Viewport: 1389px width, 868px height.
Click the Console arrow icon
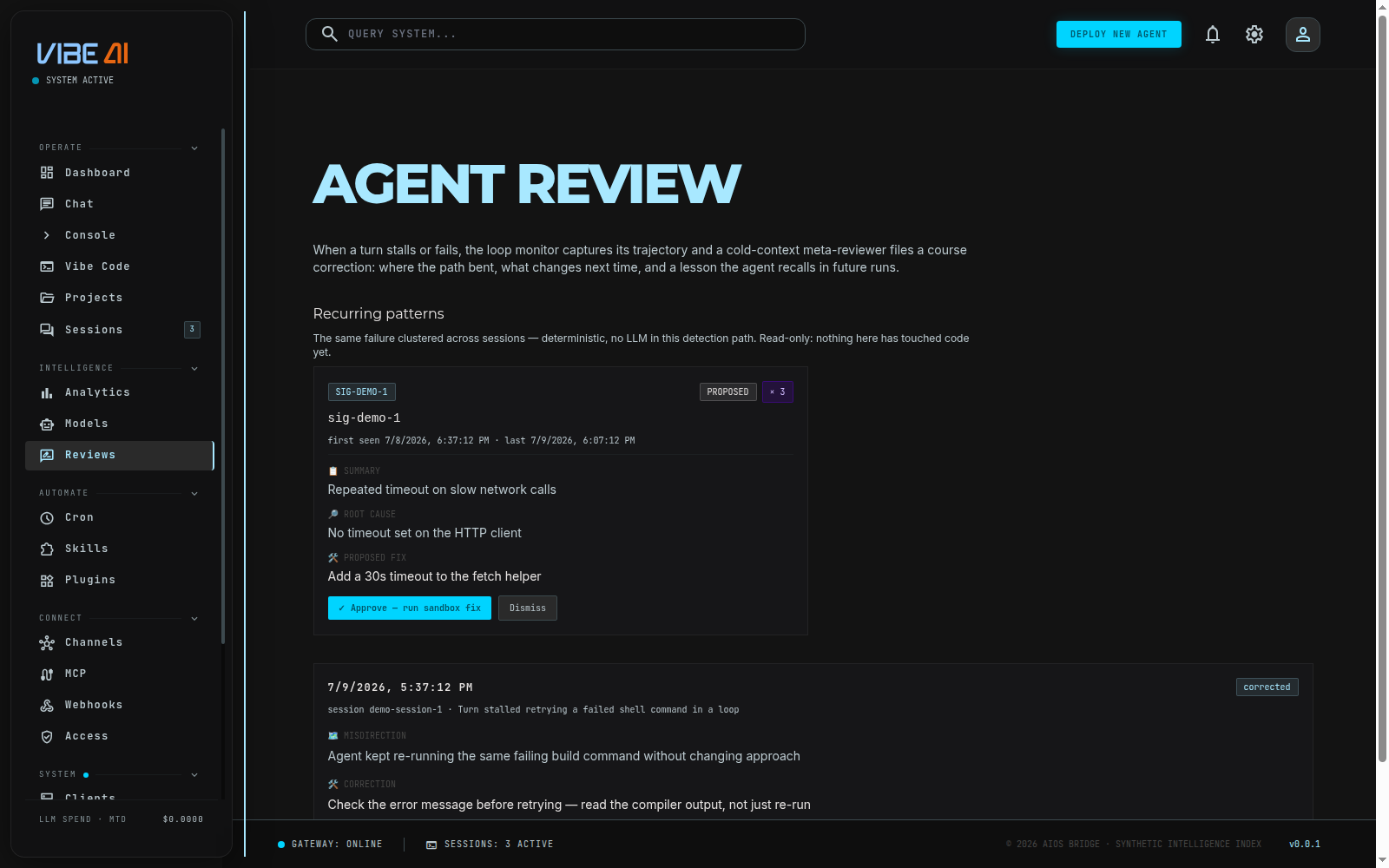pyautogui.click(x=47, y=235)
